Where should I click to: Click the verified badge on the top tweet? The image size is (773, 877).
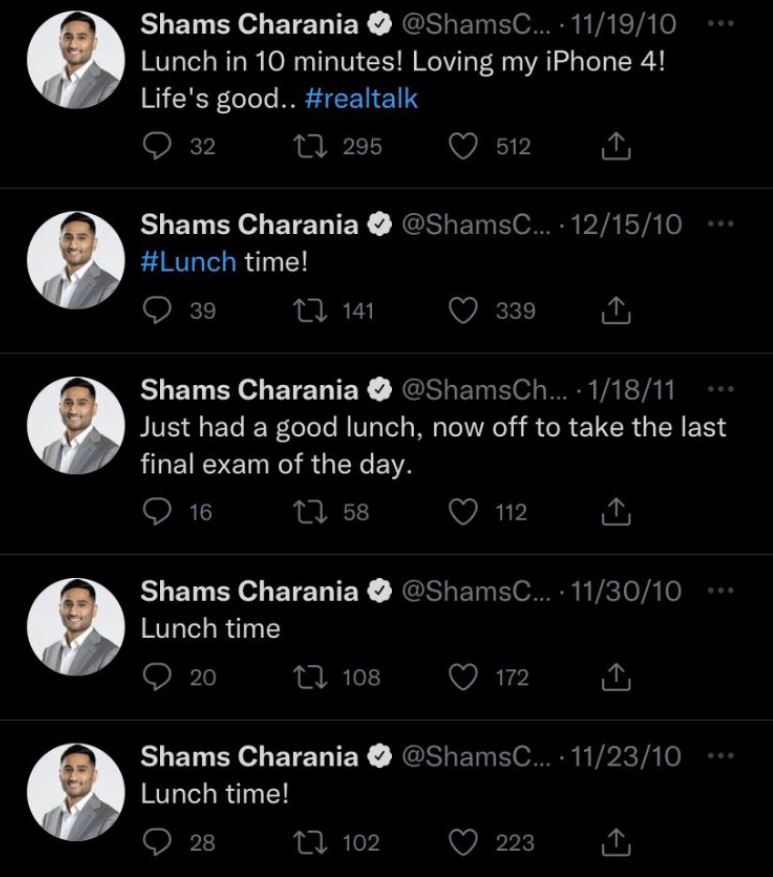tap(379, 24)
